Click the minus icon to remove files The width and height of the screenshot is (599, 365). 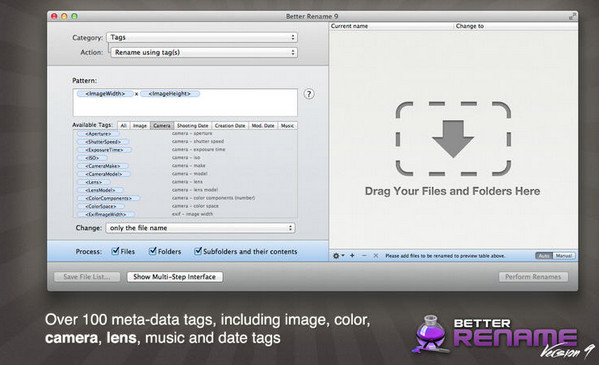pyautogui.click(x=364, y=255)
